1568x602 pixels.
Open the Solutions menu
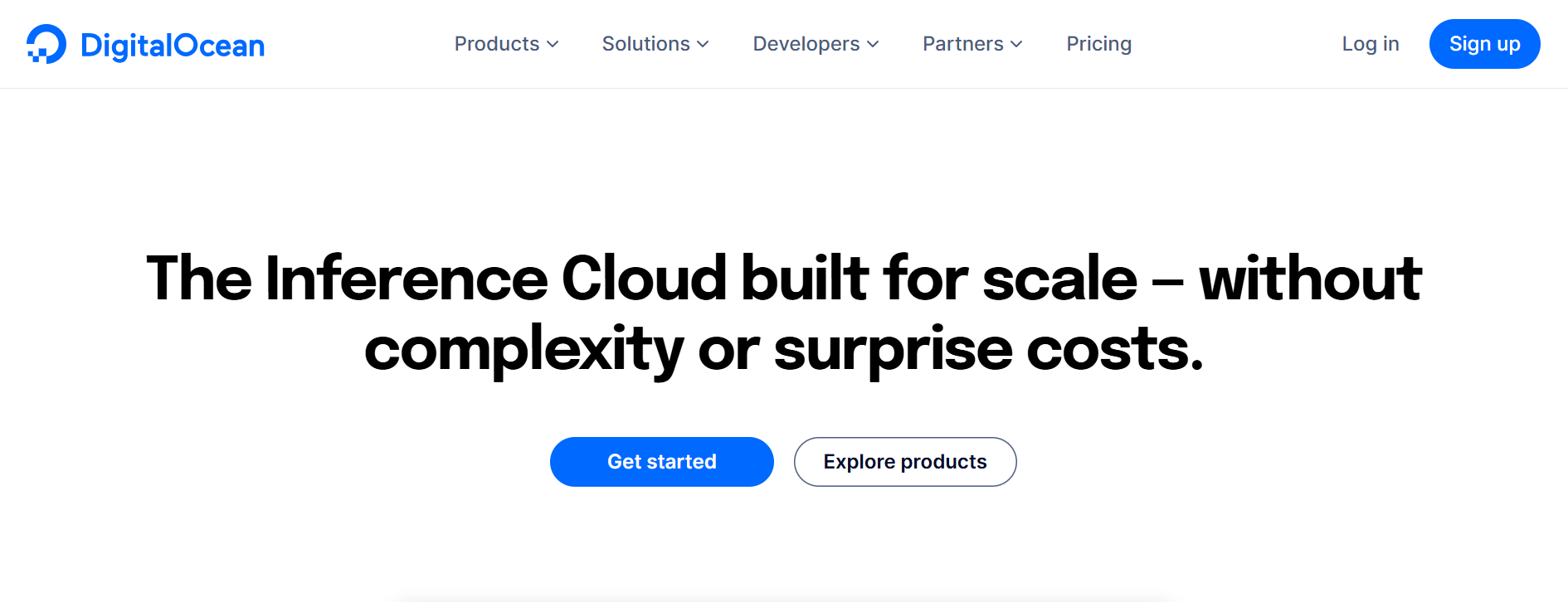pos(645,44)
